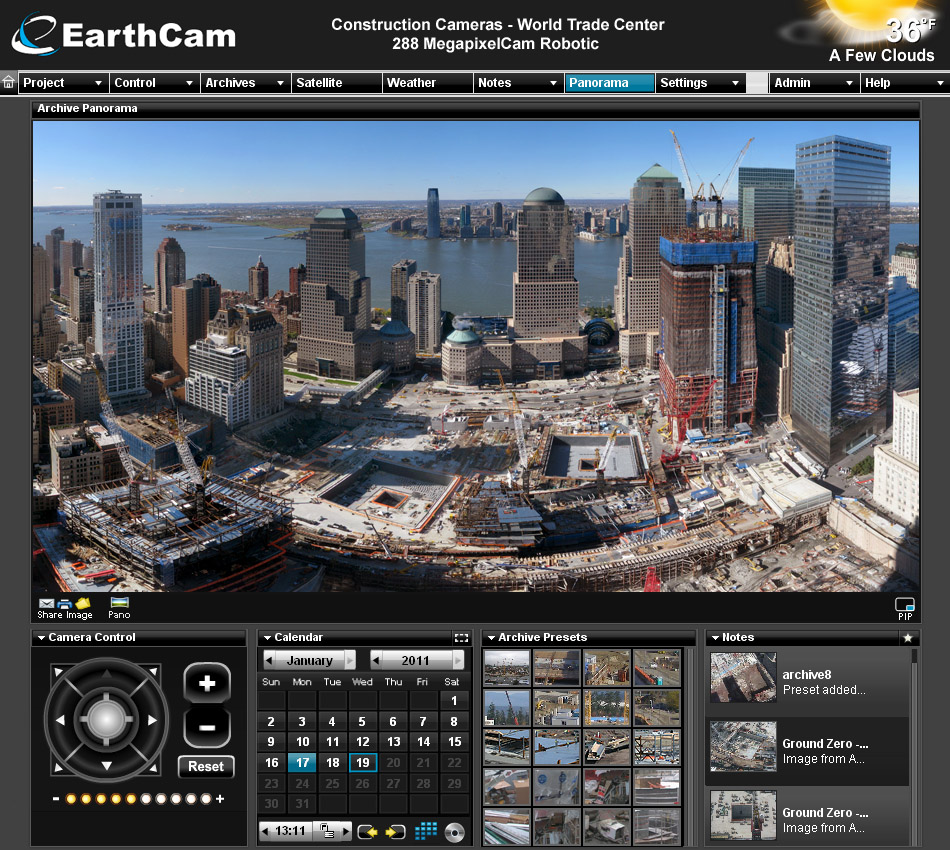This screenshot has width=950, height=850.
Task: Collapse the Archive Presets panel
Action: (x=491, y=637)
